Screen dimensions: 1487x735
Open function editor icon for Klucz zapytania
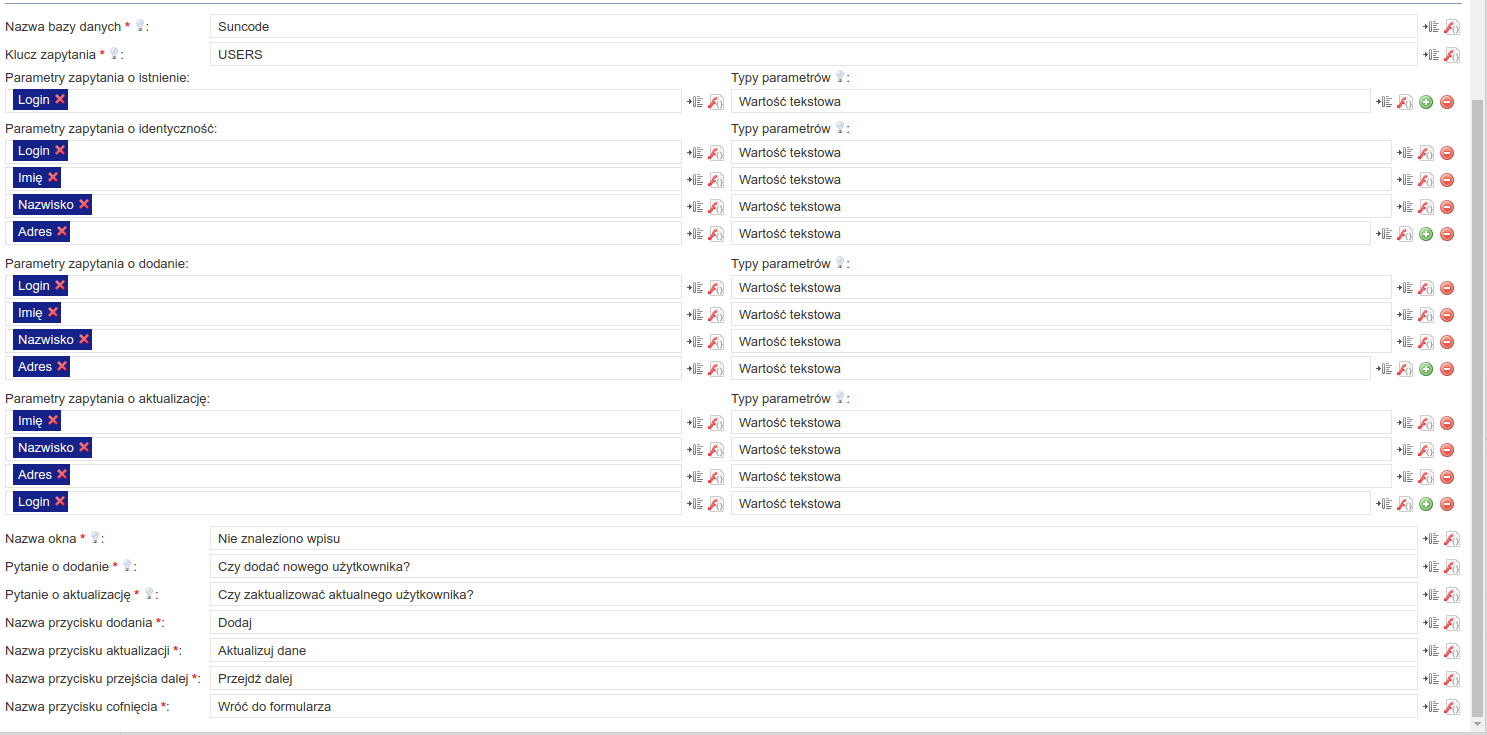coord(1452,55)
